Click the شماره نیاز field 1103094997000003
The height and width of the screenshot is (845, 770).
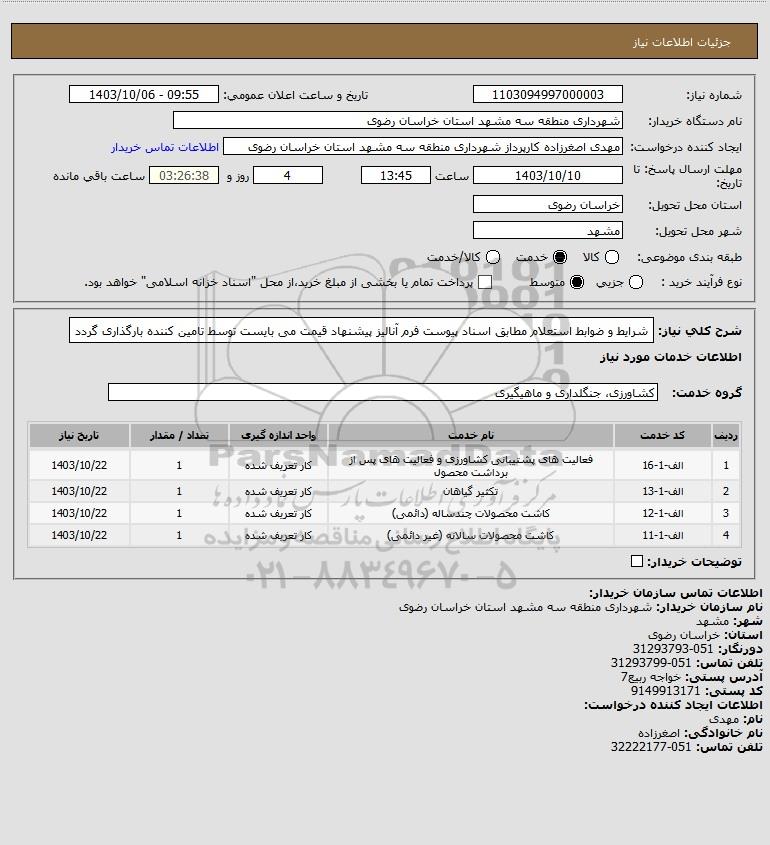(x=547, y=94)
